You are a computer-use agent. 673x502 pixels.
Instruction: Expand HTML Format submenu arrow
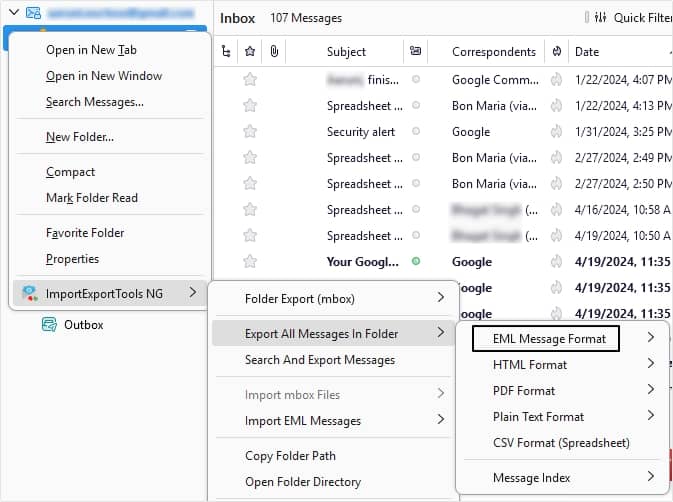coord(651,363)
